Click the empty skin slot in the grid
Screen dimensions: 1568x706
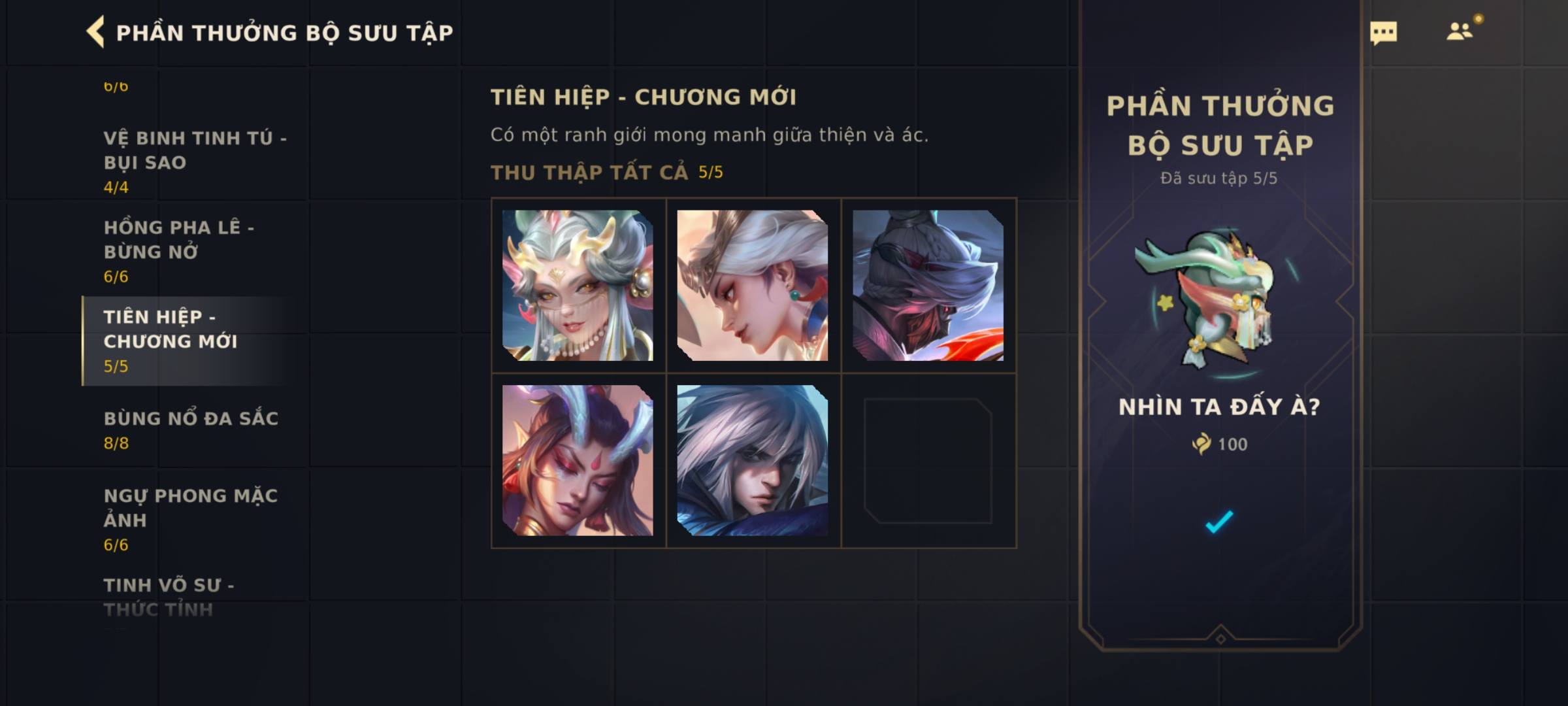pyautogui.click(x=928, y=460)
